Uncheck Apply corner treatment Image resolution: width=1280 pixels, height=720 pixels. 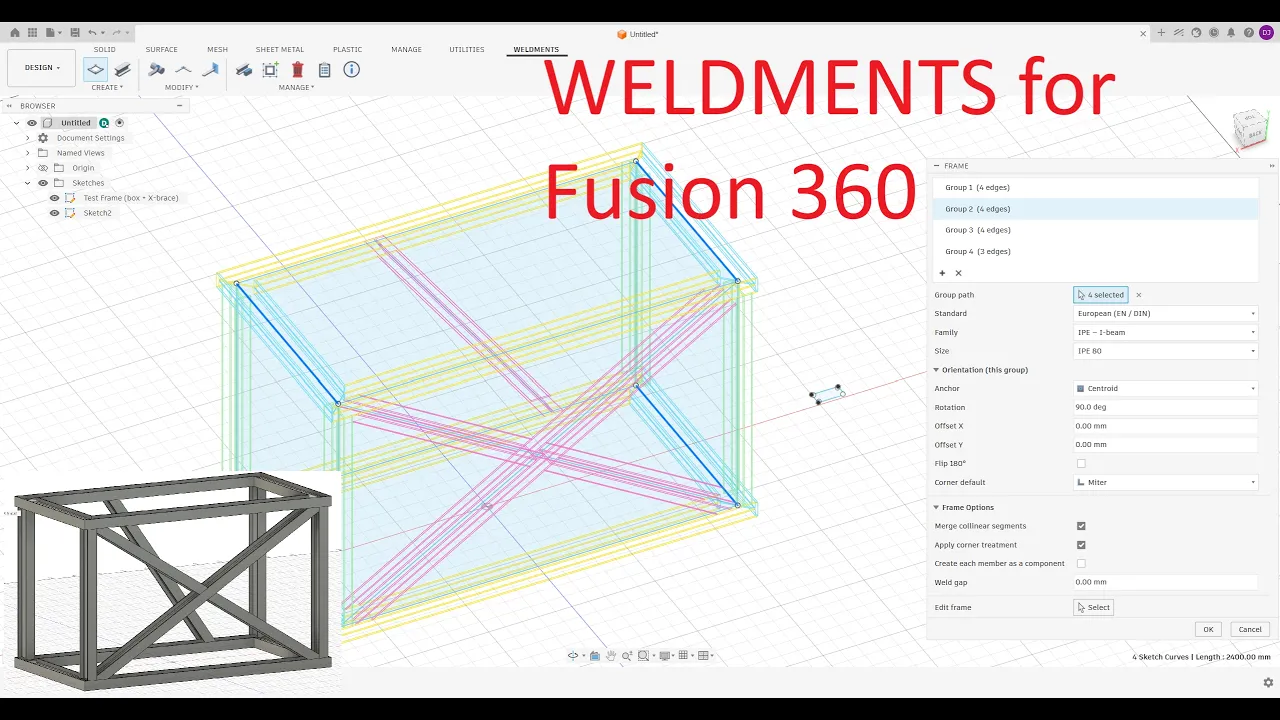click(1081, 545)
